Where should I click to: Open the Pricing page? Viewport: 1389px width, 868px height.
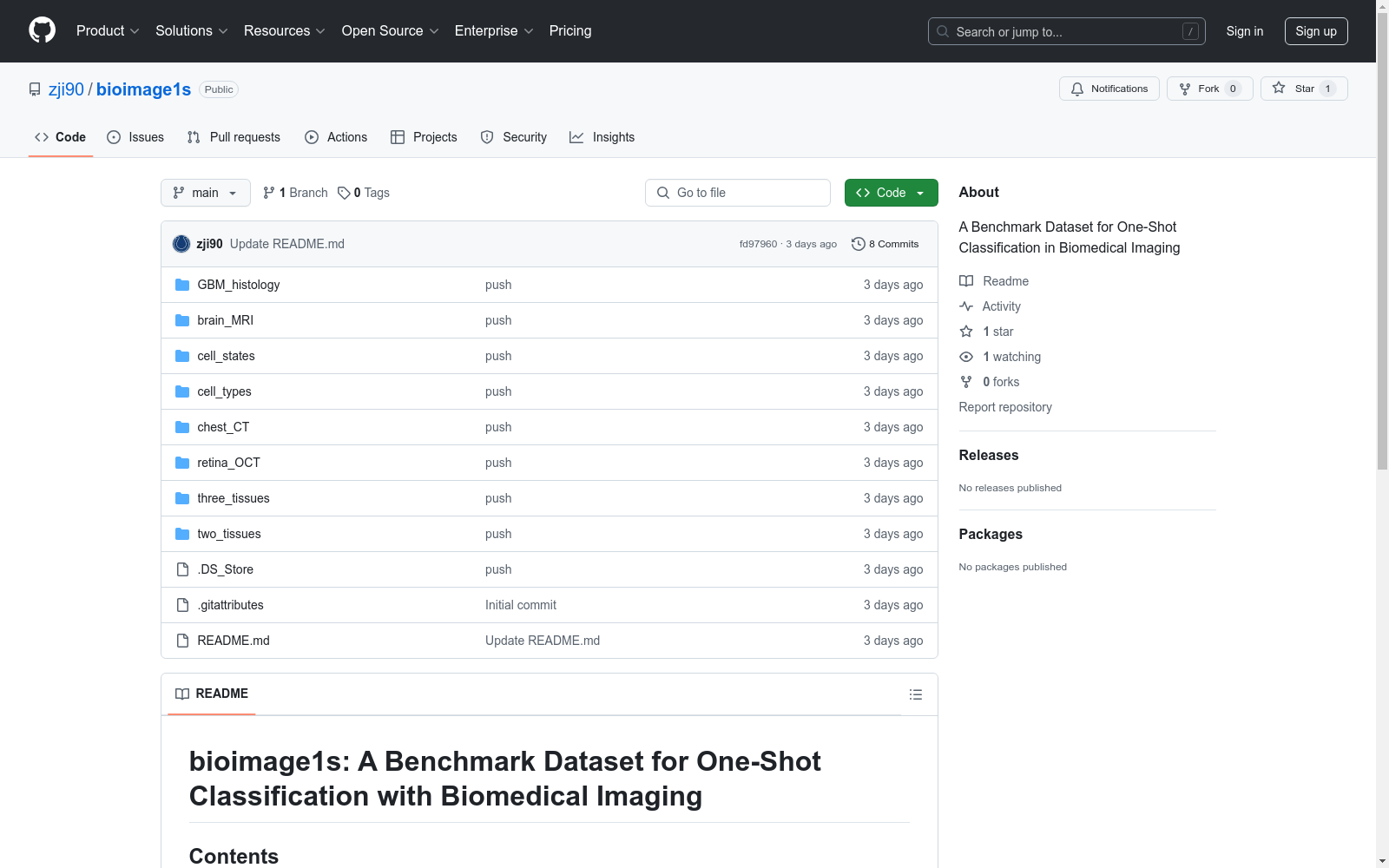pos(570,31)
